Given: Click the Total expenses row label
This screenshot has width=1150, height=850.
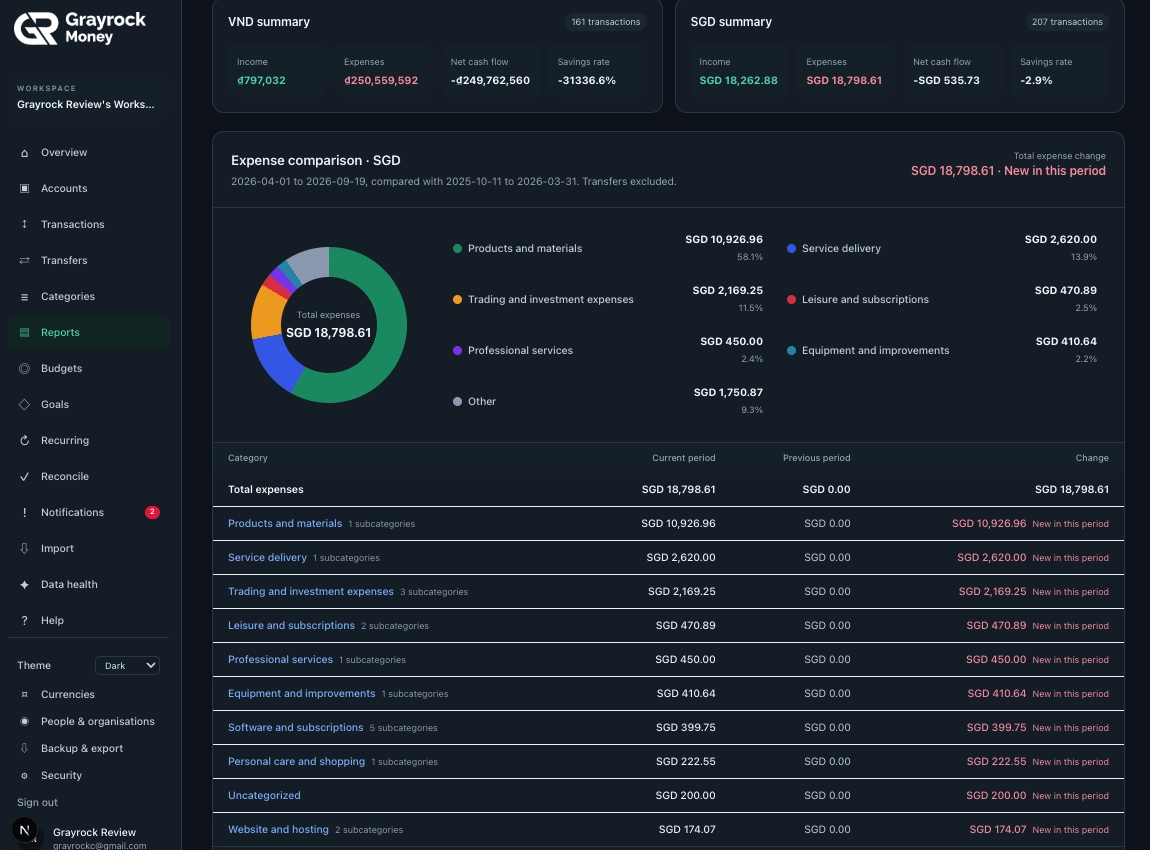Looking at the screenshot, I should 265,489.
